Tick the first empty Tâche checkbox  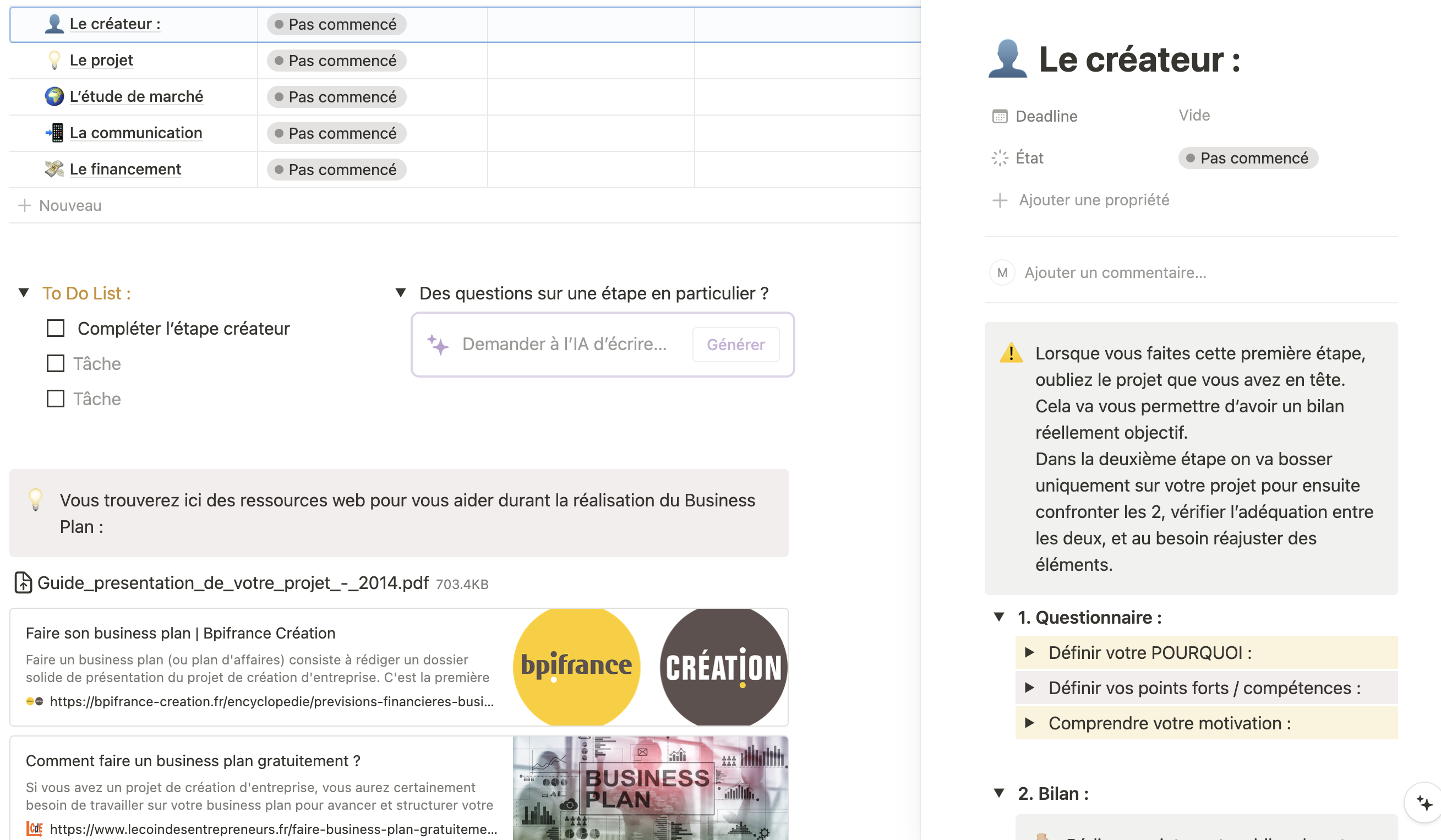click(x=56, y=364)
